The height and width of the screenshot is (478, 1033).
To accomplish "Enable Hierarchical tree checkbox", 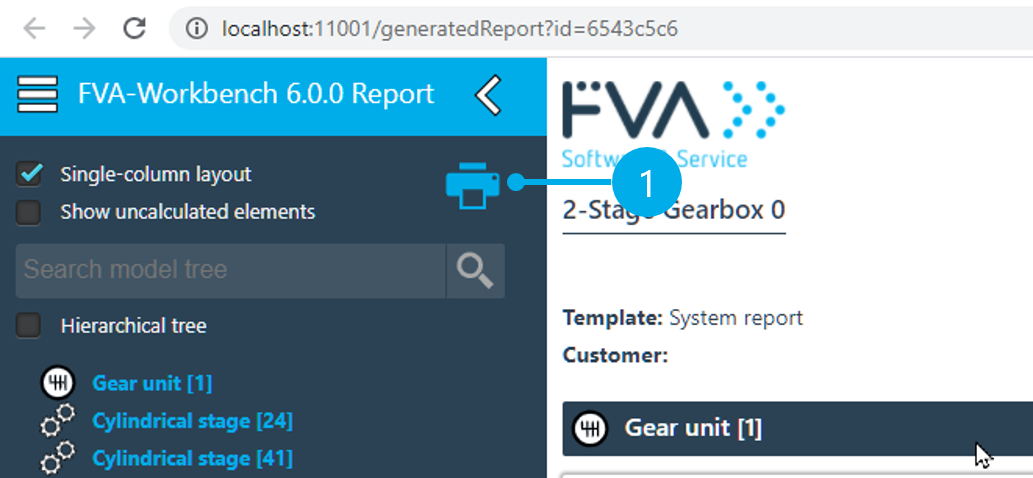I will (x=29, y=326).
